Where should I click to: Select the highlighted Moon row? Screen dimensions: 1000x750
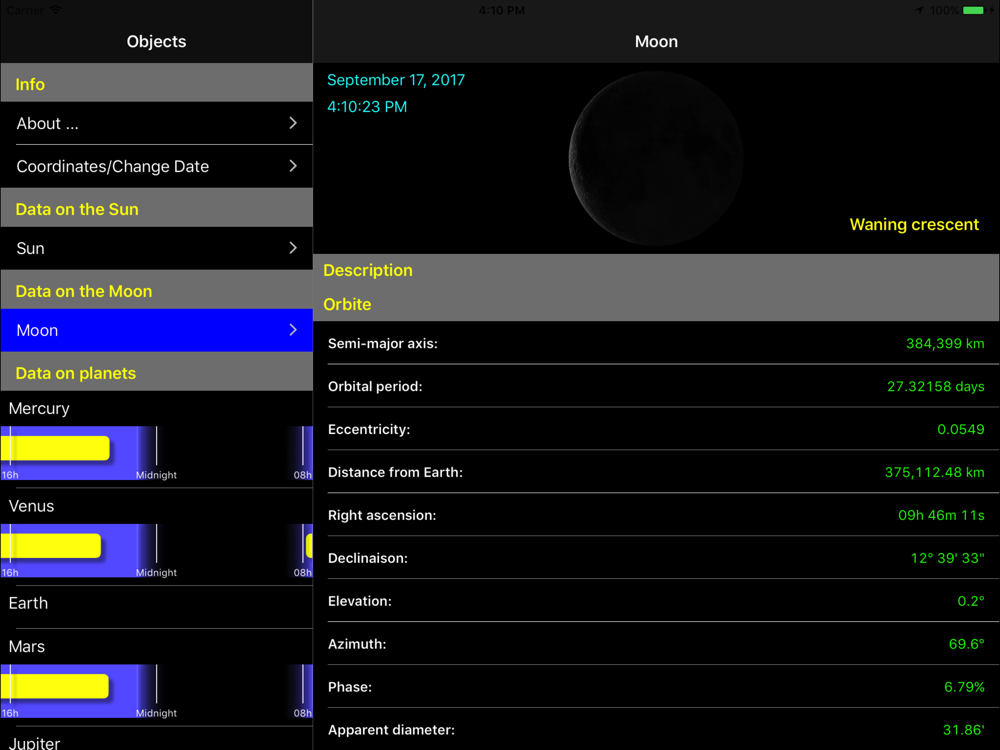pyautogui.click(x=156, y=330)
